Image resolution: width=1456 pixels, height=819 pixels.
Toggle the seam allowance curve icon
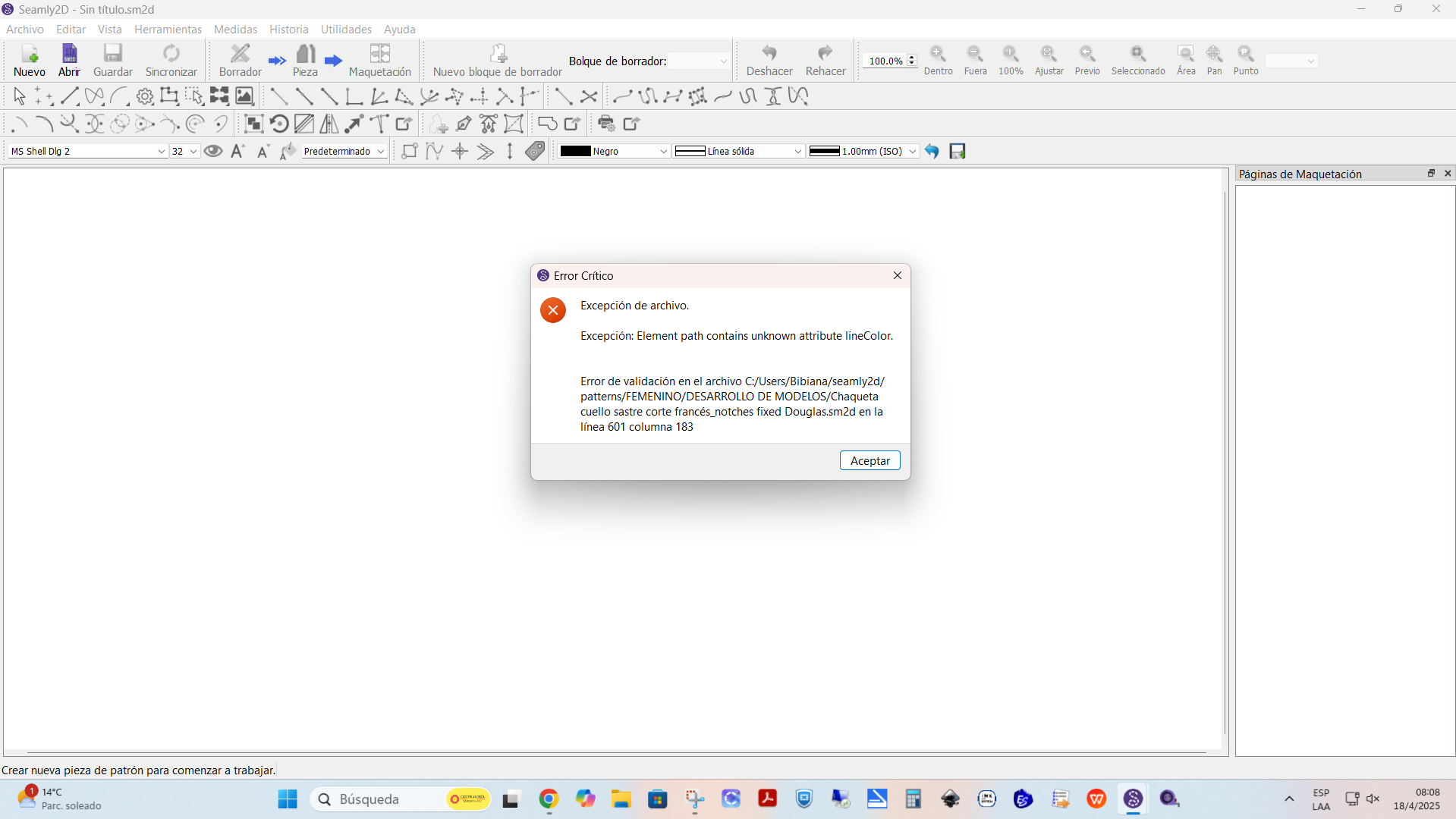click(435, 151)
